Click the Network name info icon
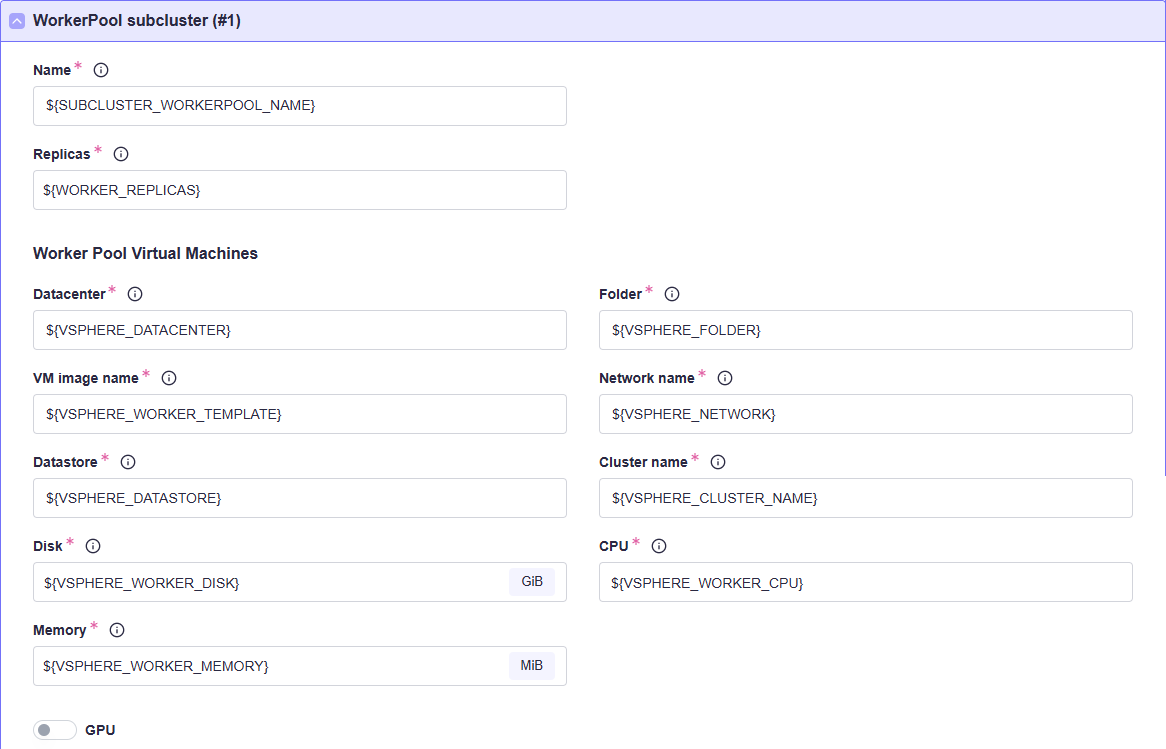The image size is (1166, 749). [725, 378]
